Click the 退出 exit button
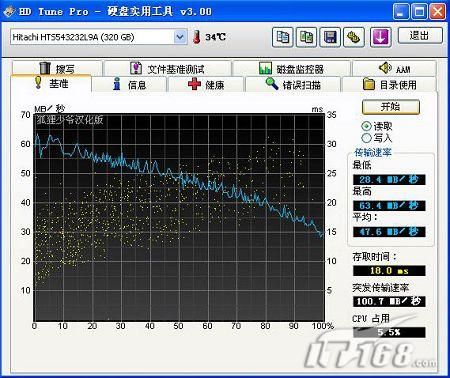This screenshot has width=450, height=378. [x=420, y=36]
